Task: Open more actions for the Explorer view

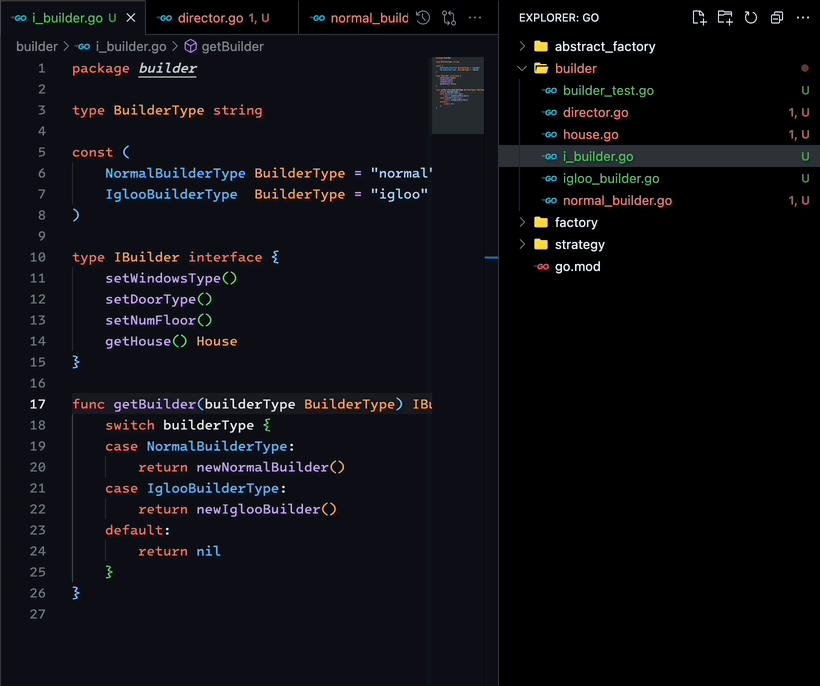Action: [803, 18]
